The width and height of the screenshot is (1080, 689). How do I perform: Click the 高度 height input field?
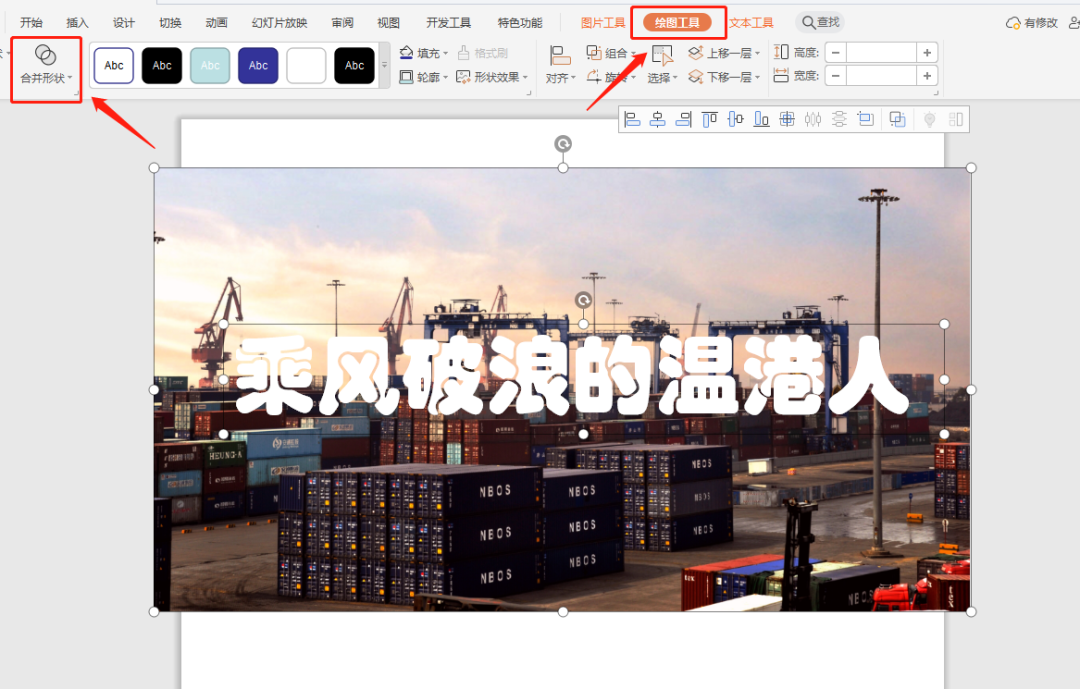pos(882,52)
